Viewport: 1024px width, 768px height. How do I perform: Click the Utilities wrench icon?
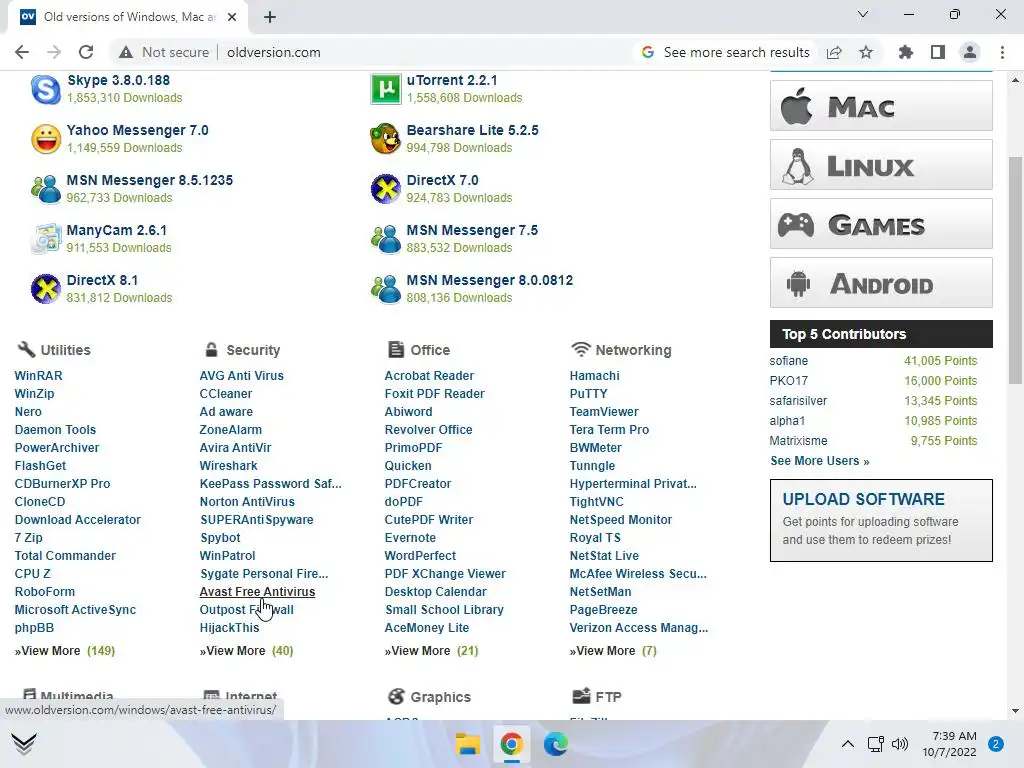[26, 349]
